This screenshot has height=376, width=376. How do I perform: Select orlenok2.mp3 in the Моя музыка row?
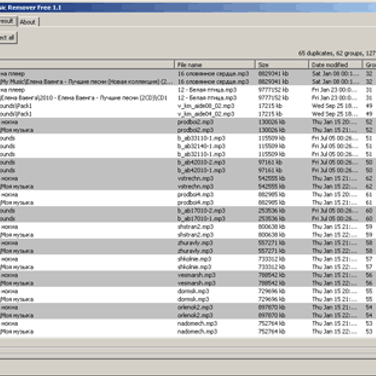pos(195,315)
